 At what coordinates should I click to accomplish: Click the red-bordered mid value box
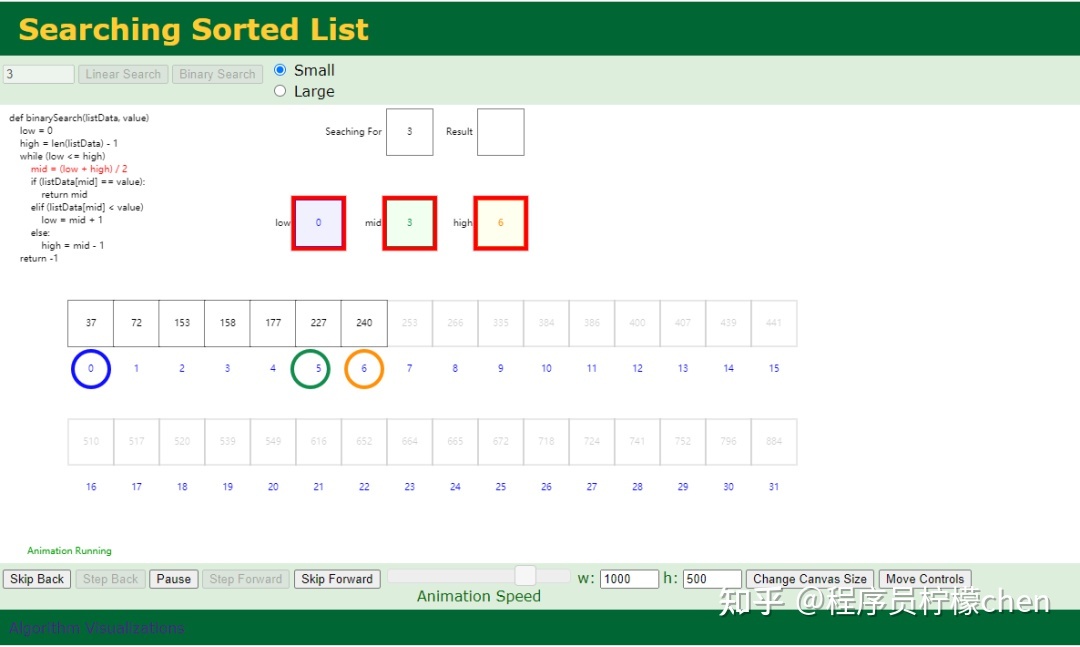tap(410, 223)
